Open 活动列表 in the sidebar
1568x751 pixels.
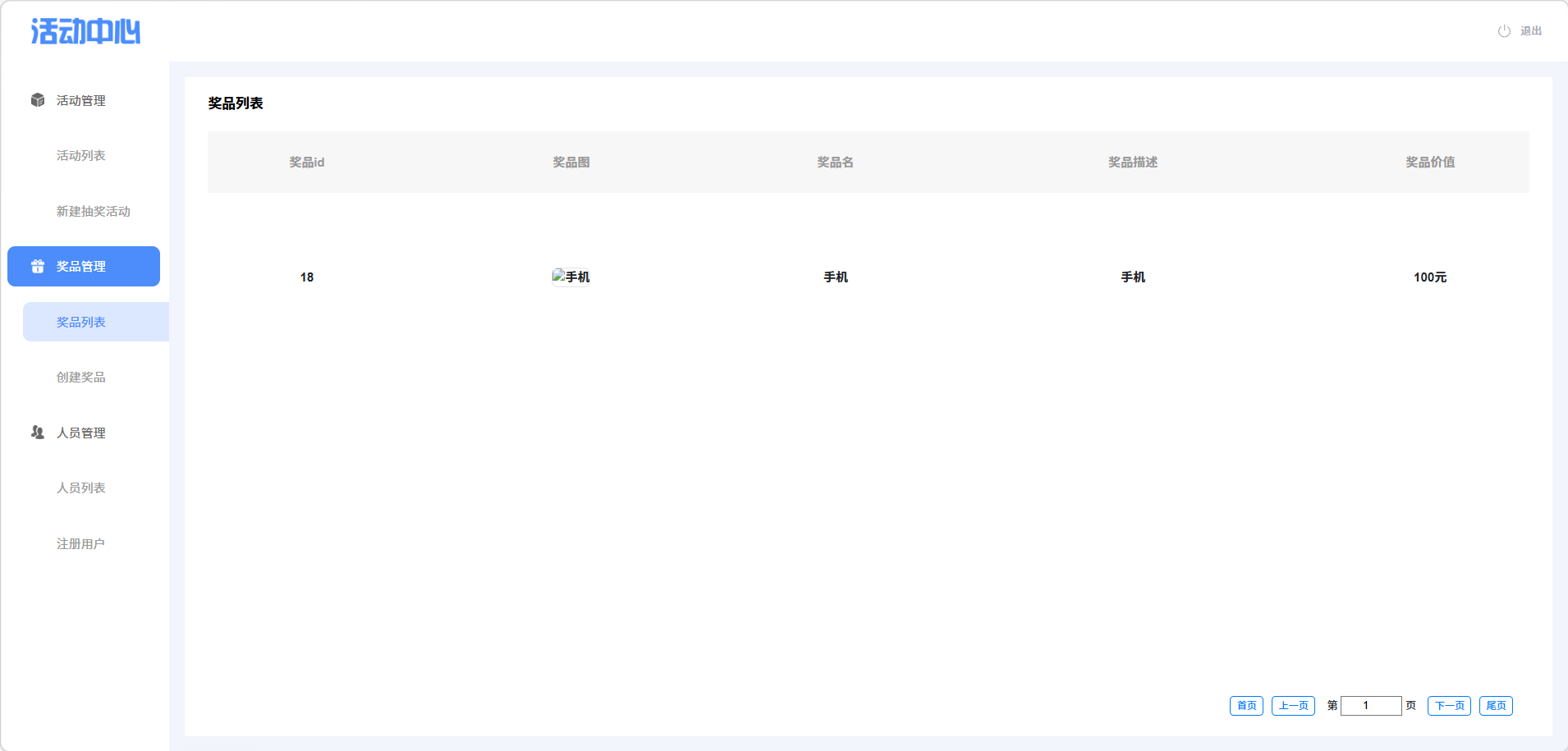(80, 155)
